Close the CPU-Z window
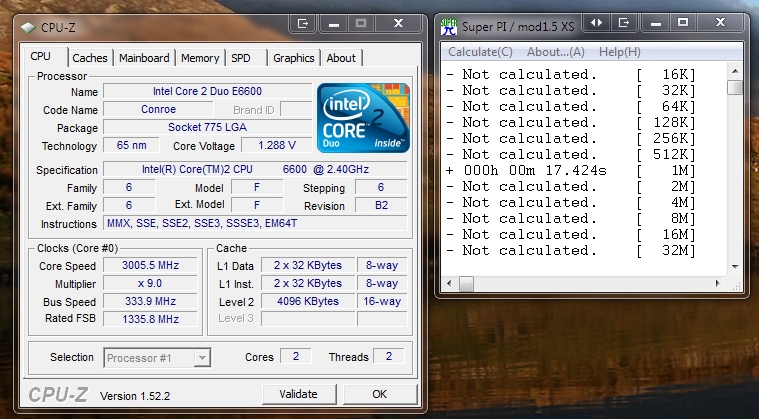 click(x=398, y=23)
